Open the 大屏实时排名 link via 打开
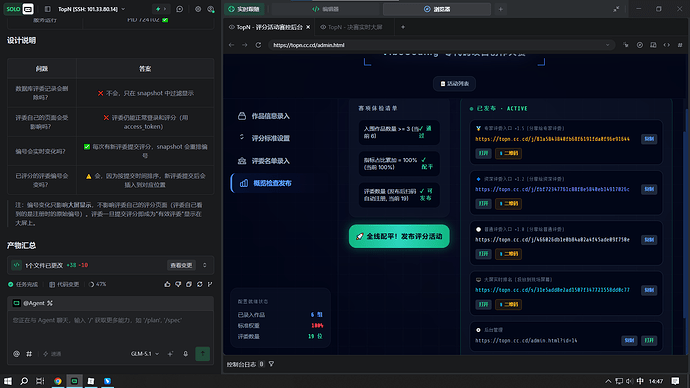The image size is (690, 388). point(483,304)
